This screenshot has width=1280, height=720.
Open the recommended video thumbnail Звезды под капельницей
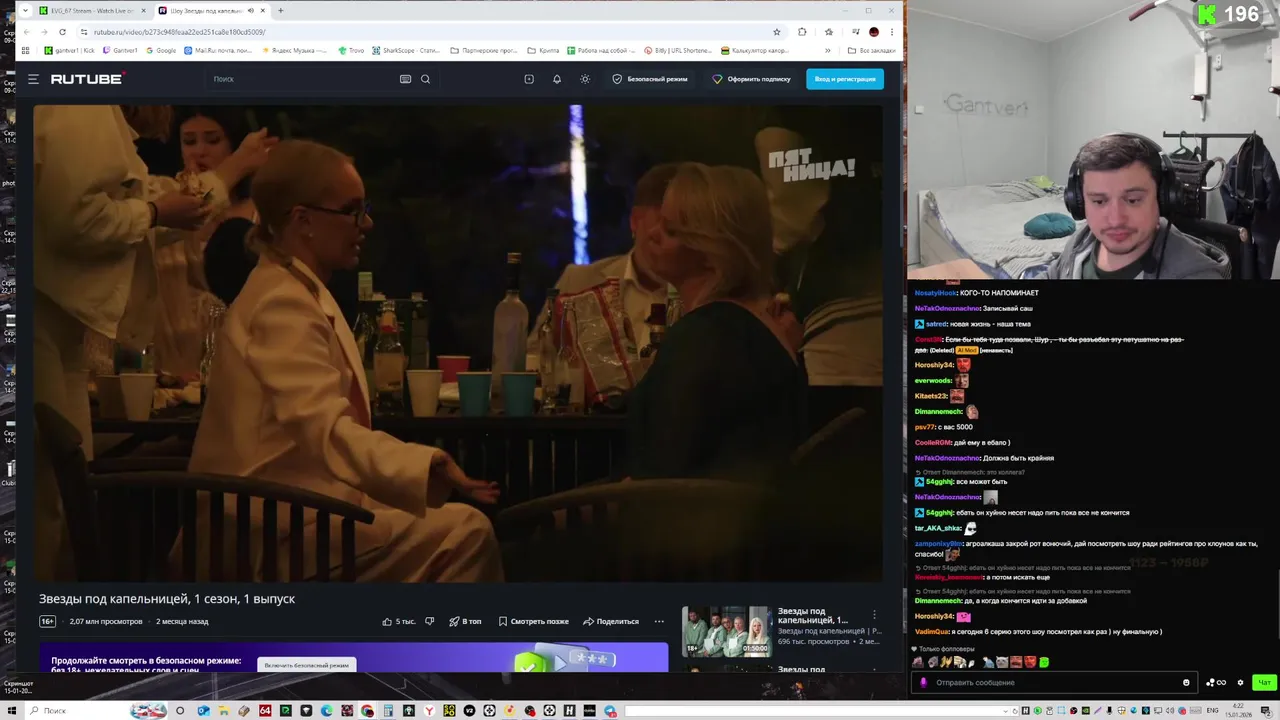[727, 631]
